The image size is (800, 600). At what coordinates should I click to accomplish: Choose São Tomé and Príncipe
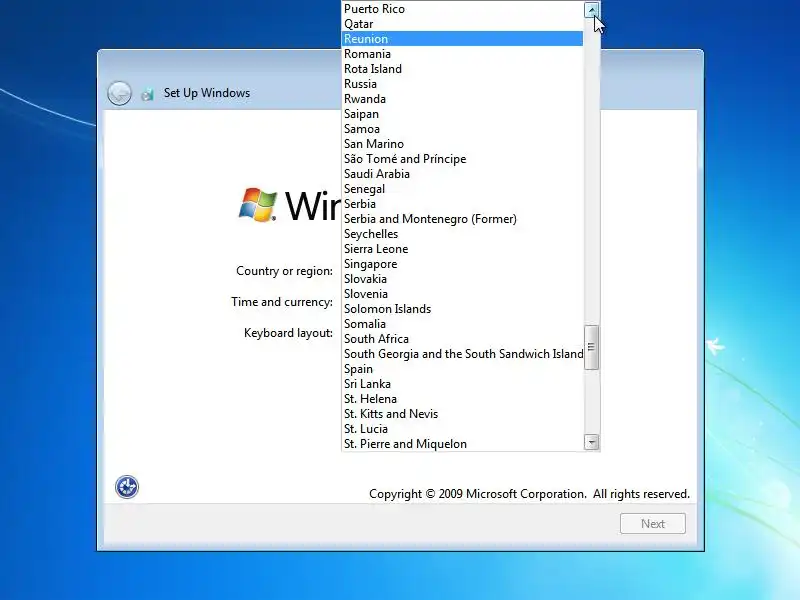(x=462, y=159)
